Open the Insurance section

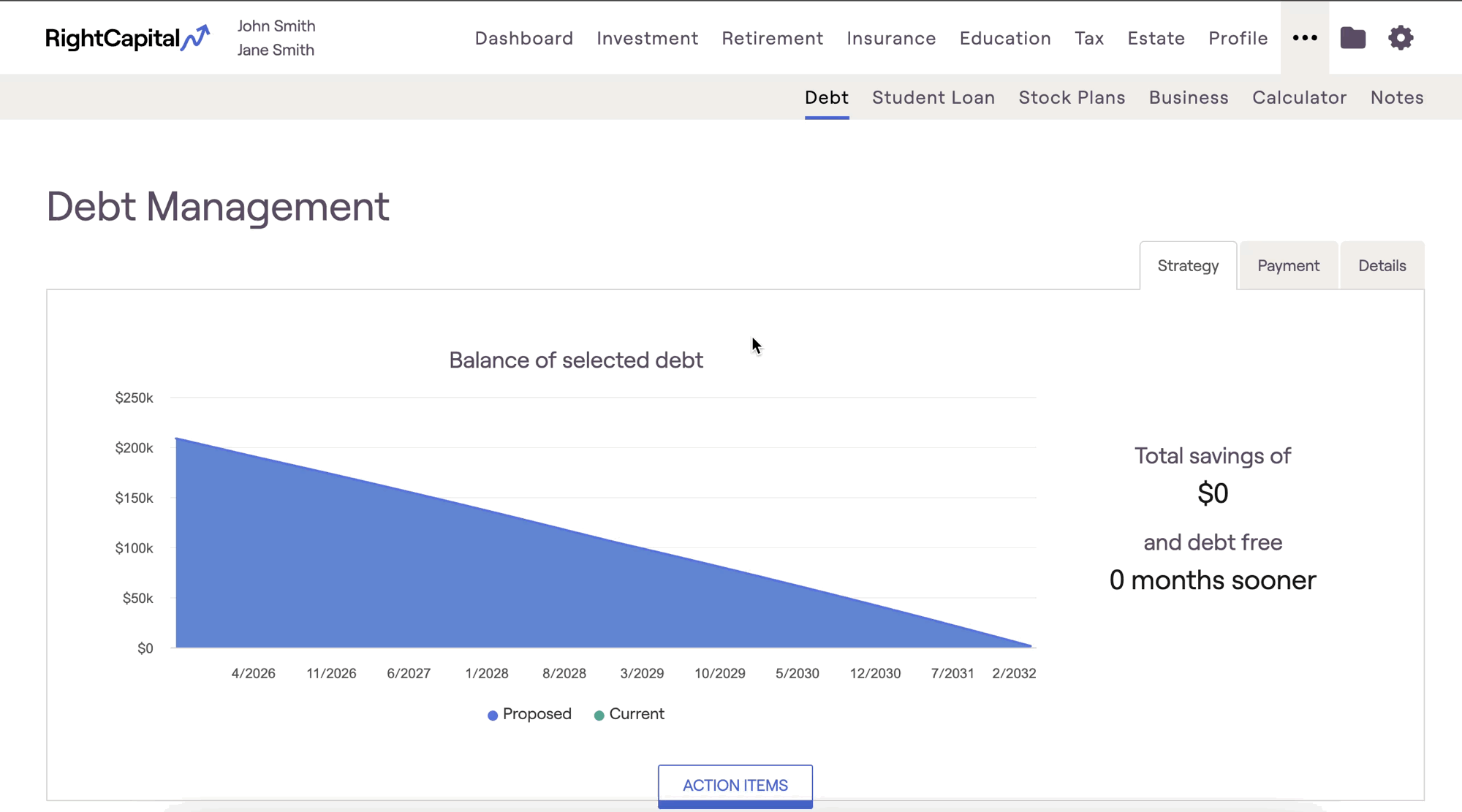(x=891, y=38)
